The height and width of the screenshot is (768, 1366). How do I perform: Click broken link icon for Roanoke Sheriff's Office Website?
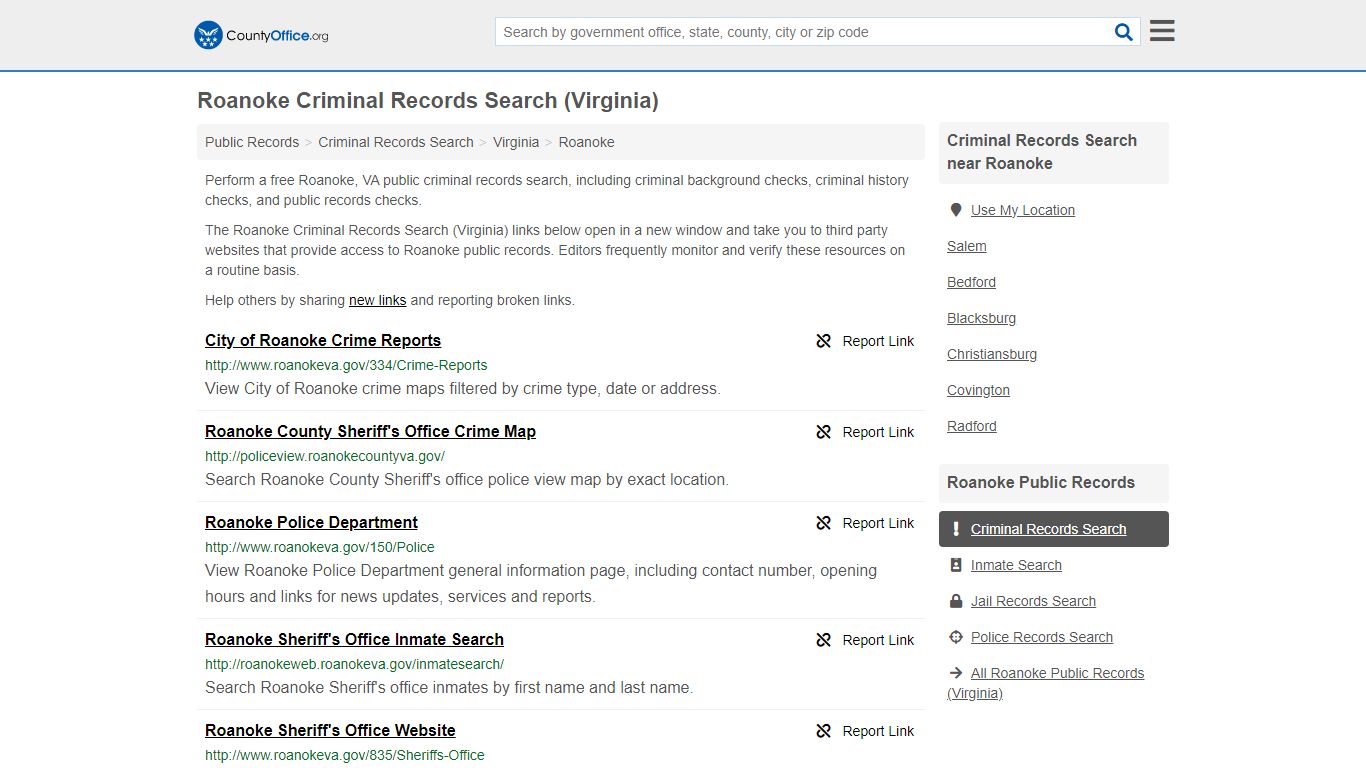click(824, 731)
